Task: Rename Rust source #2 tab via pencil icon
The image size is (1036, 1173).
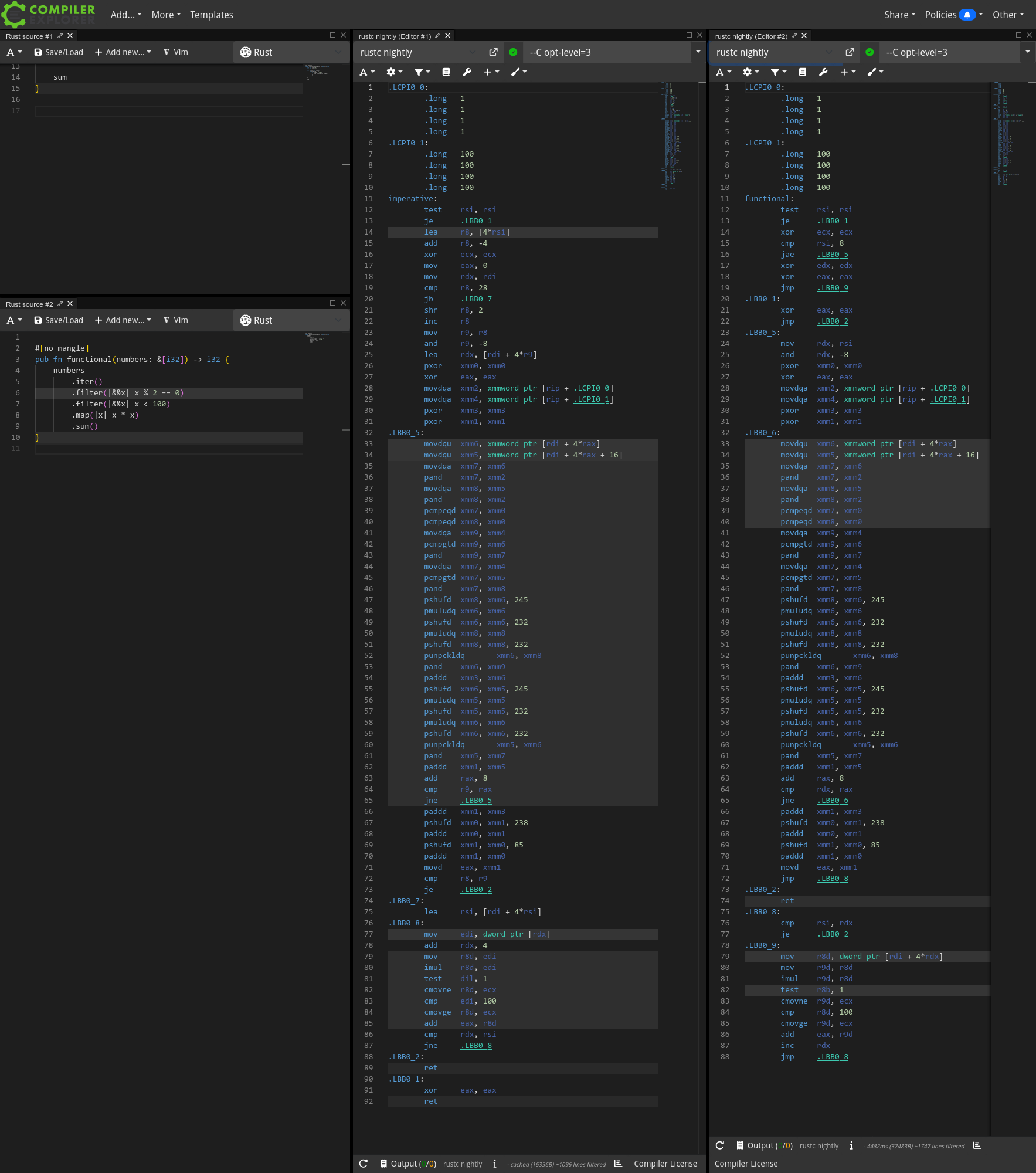Action: (60, 304)
